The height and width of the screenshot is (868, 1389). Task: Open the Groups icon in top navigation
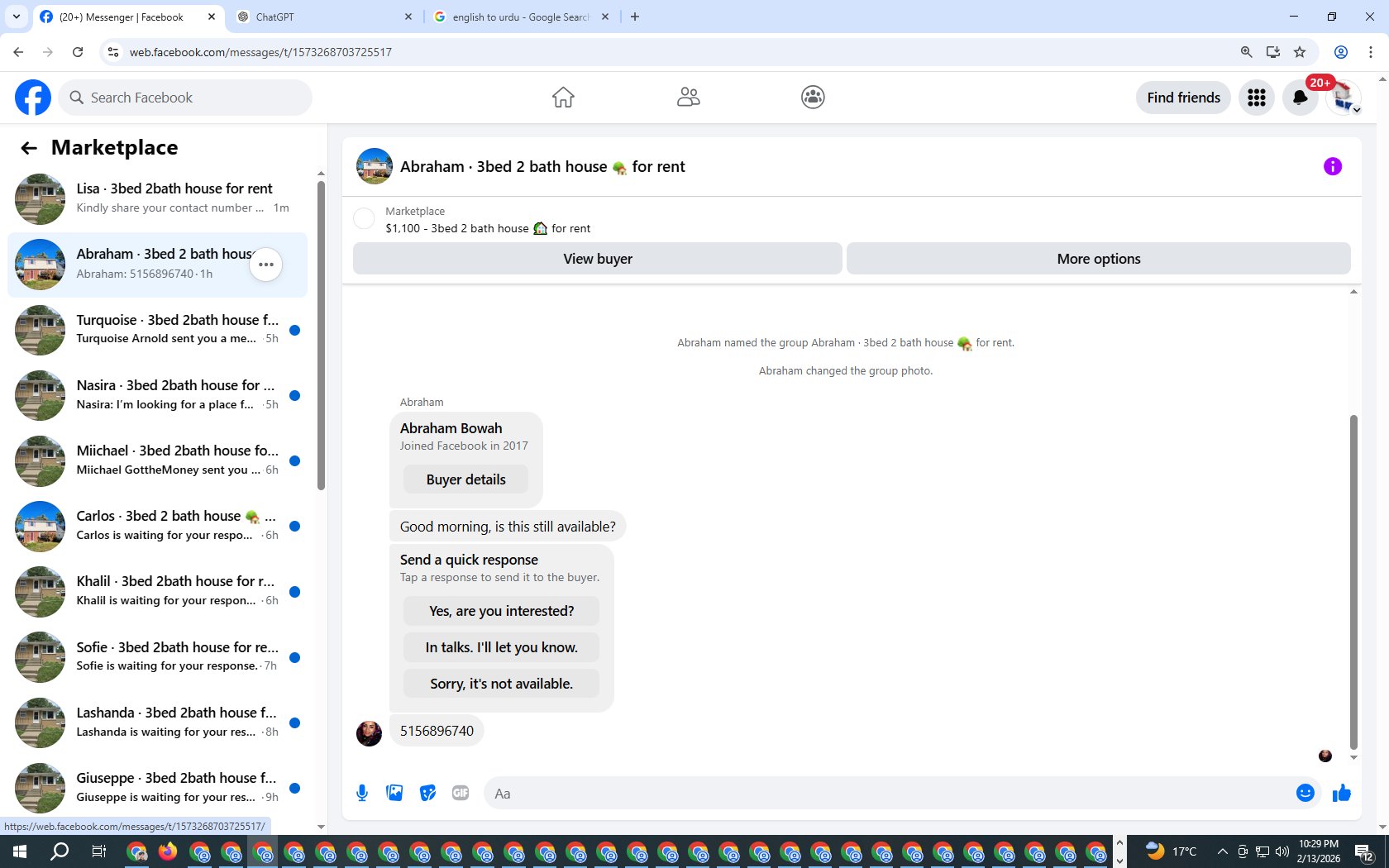pyautogui.click(x=813, y=98)
